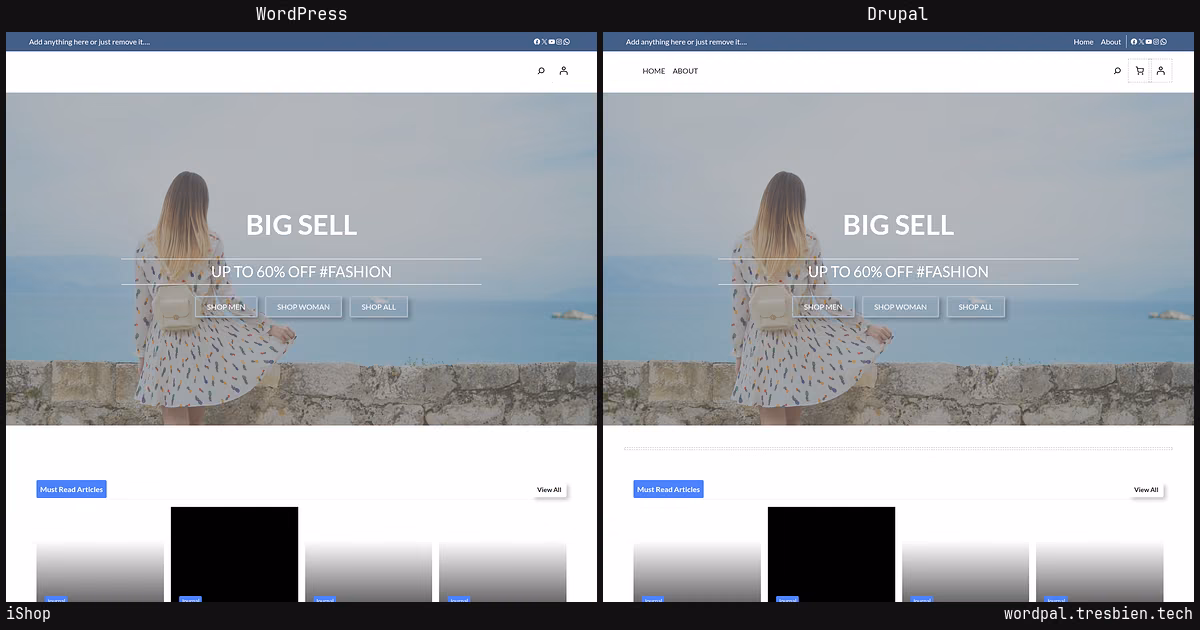The image size is (1200, 630).
Task: Open black article thumbnail in WordPress pane
Action: pos(234,554)
